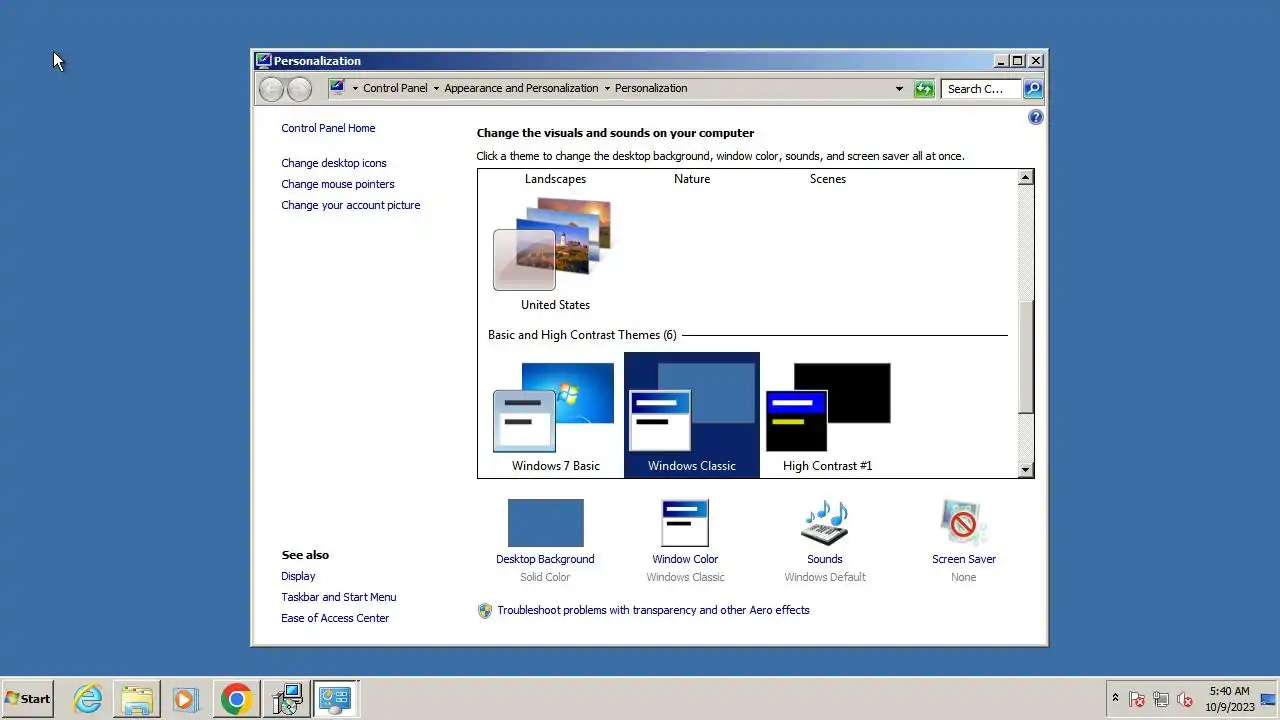Image resolution: width=1280 pixels, height=720 pixels.
Task: Refresh the Personalization page
Action: (924, 89)
